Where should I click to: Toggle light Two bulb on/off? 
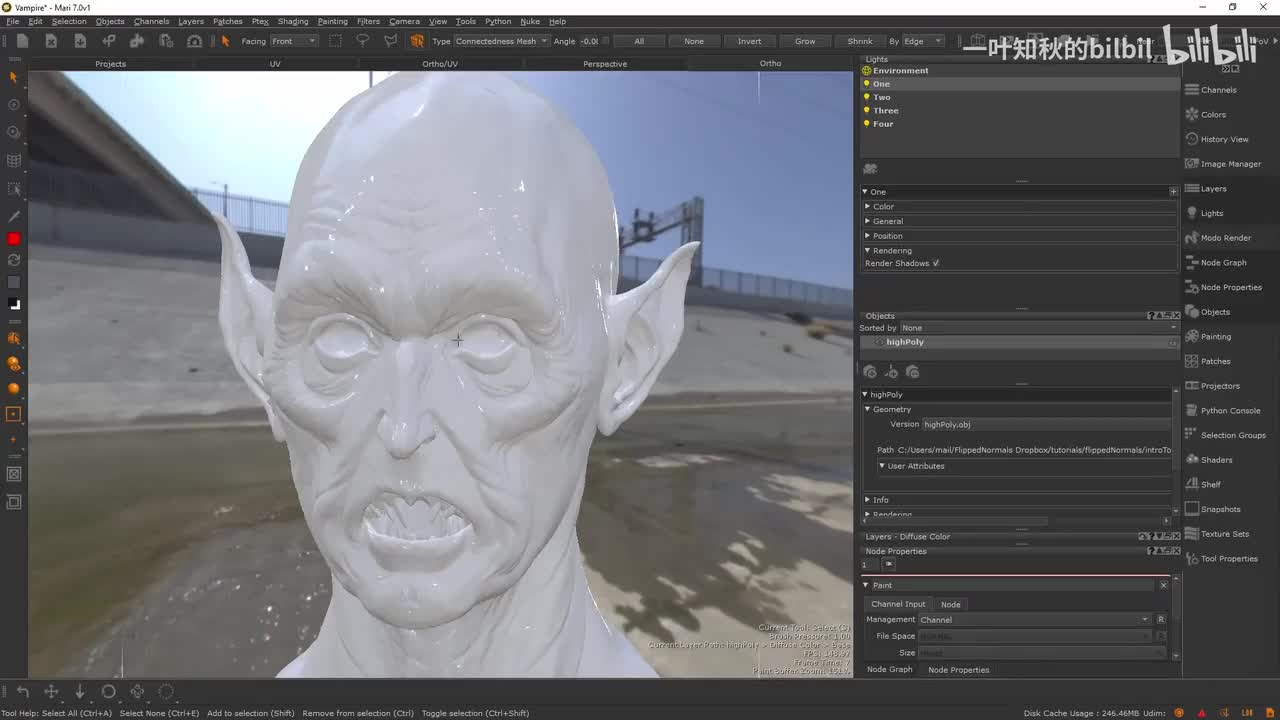[867, 97]
